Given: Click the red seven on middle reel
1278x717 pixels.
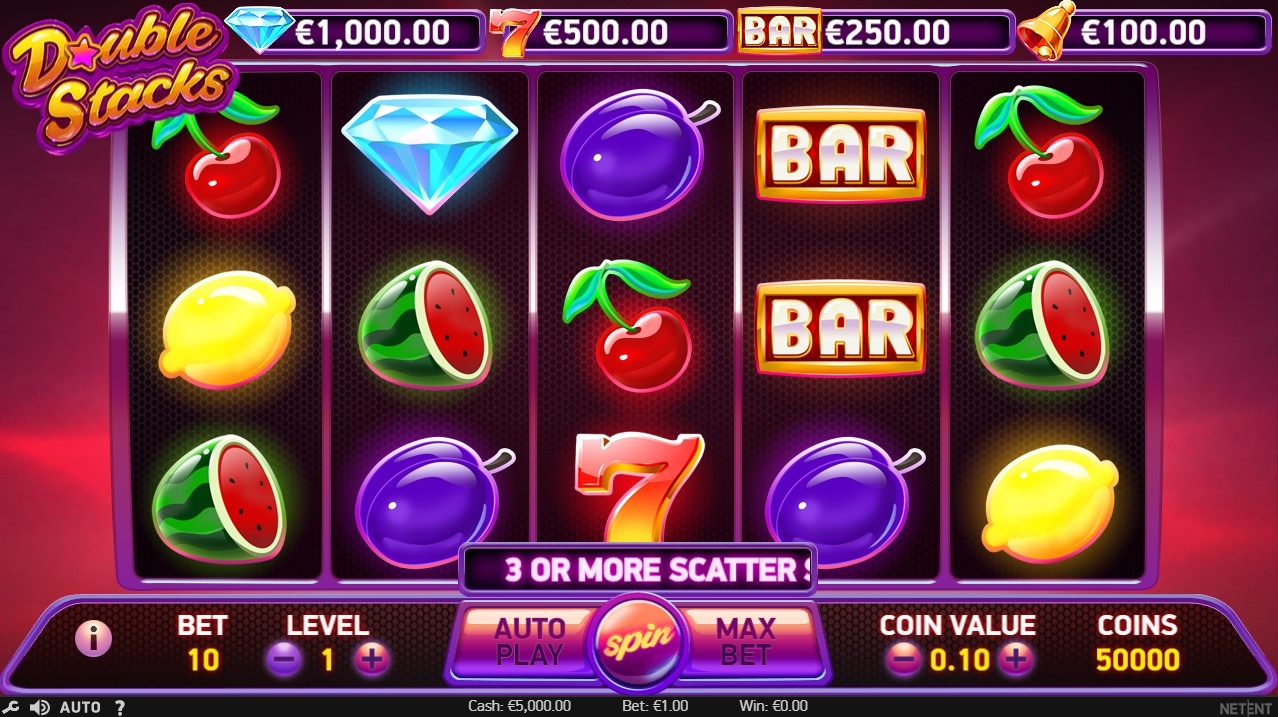Looking at the screenshot, I should 637,487.
